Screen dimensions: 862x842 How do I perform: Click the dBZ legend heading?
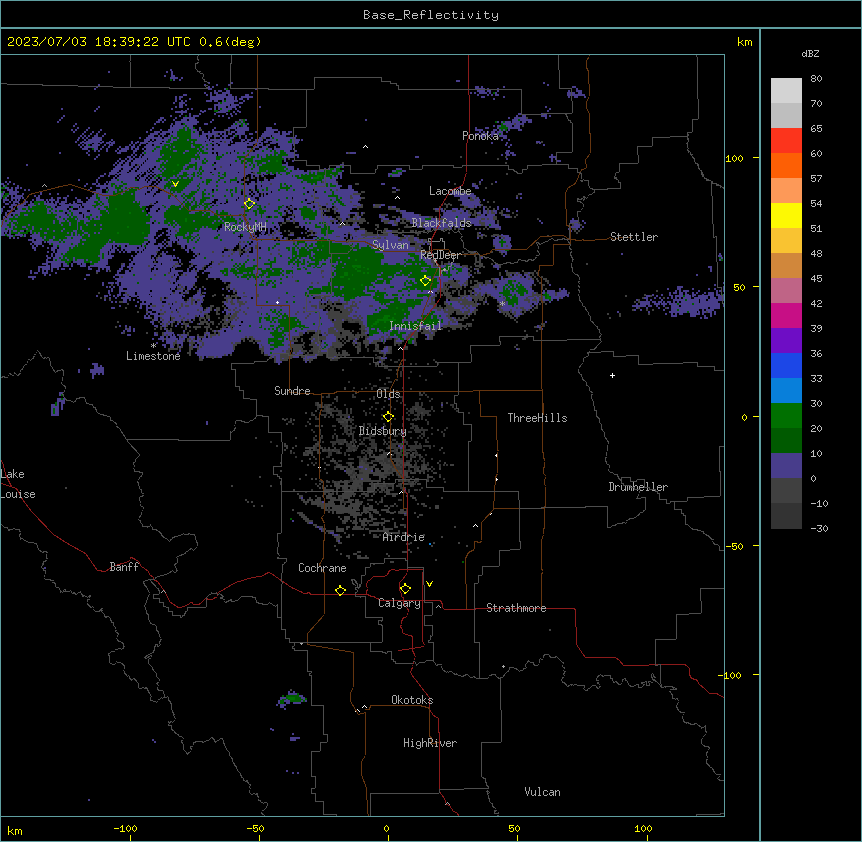coord(810,53)
